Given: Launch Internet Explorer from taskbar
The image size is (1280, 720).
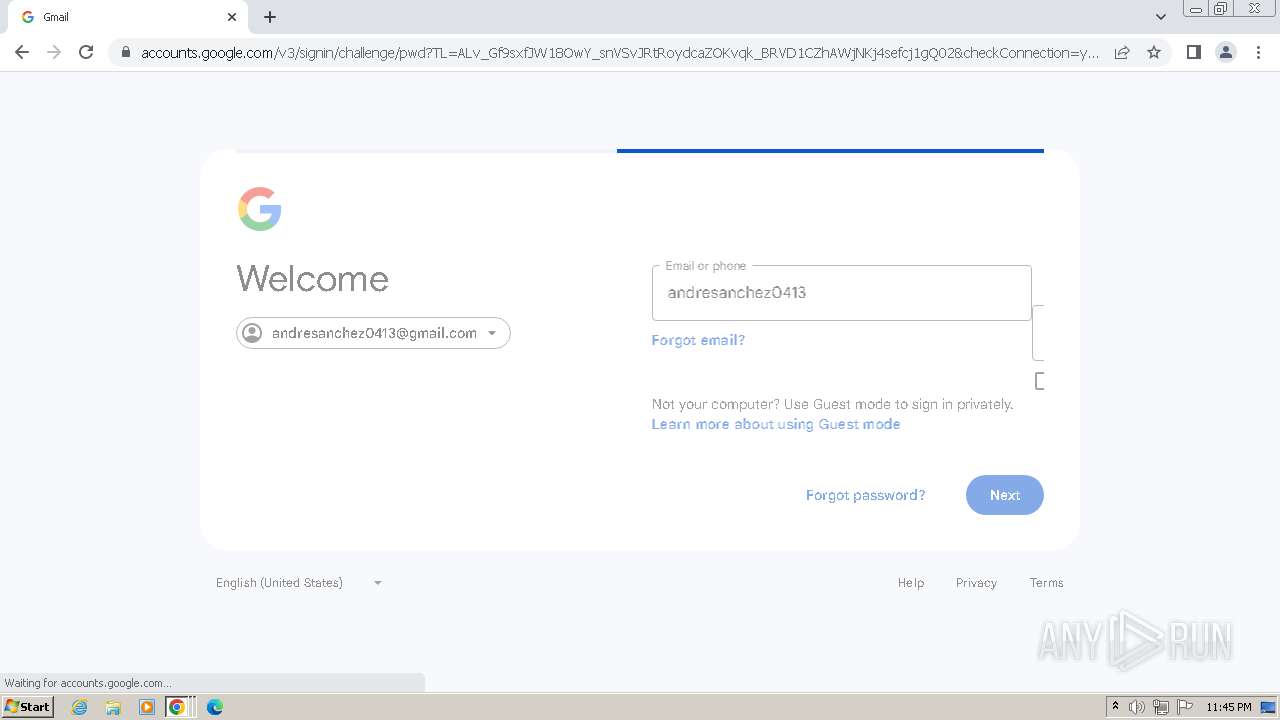Looking at the screenshot, I should tap(80, 707).
